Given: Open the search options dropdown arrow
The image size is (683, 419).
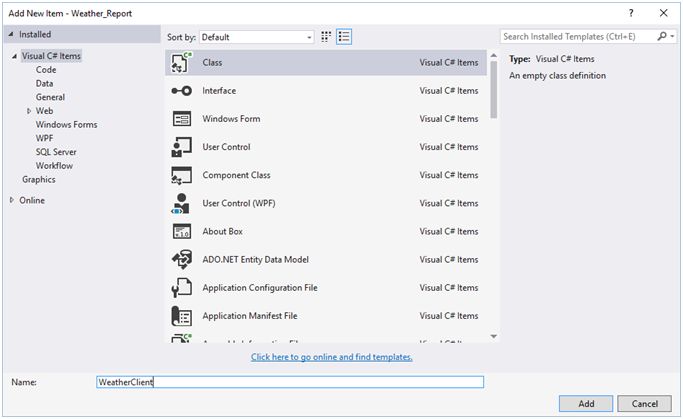Looking at the screenshot, I should [673, 37].
